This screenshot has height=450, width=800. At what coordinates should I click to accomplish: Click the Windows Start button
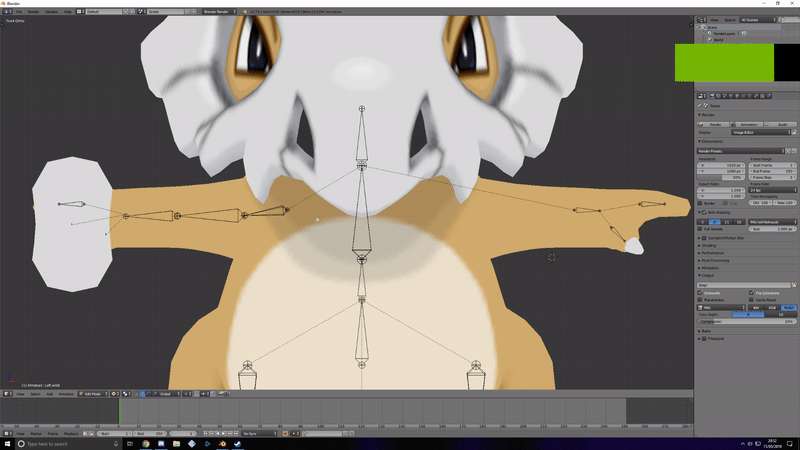coord(7,444)
